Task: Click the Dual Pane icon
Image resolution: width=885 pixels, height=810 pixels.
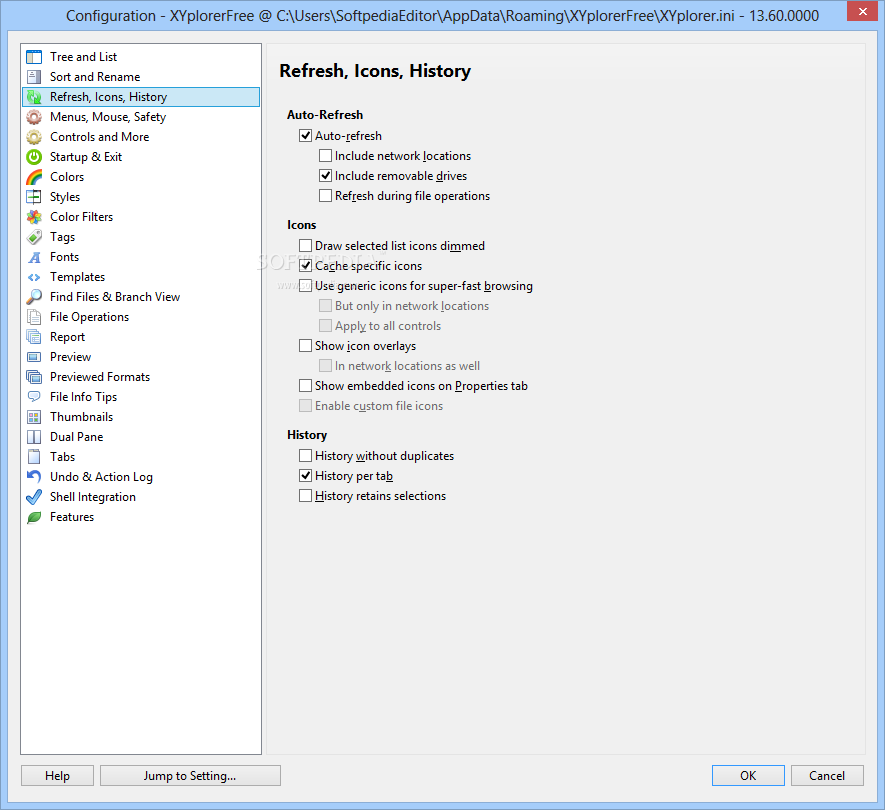Action: point(34,437)
